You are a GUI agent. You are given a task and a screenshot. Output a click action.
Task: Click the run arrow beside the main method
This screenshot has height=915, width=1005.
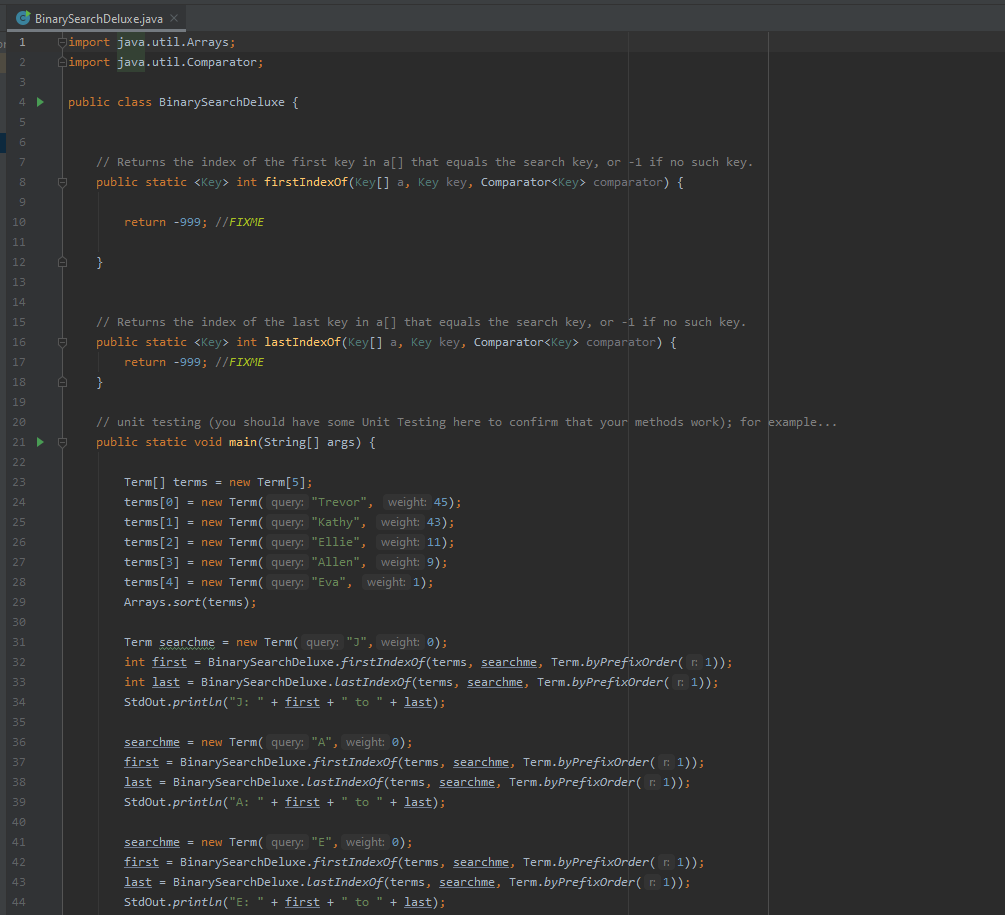click(x=41, y=442)
